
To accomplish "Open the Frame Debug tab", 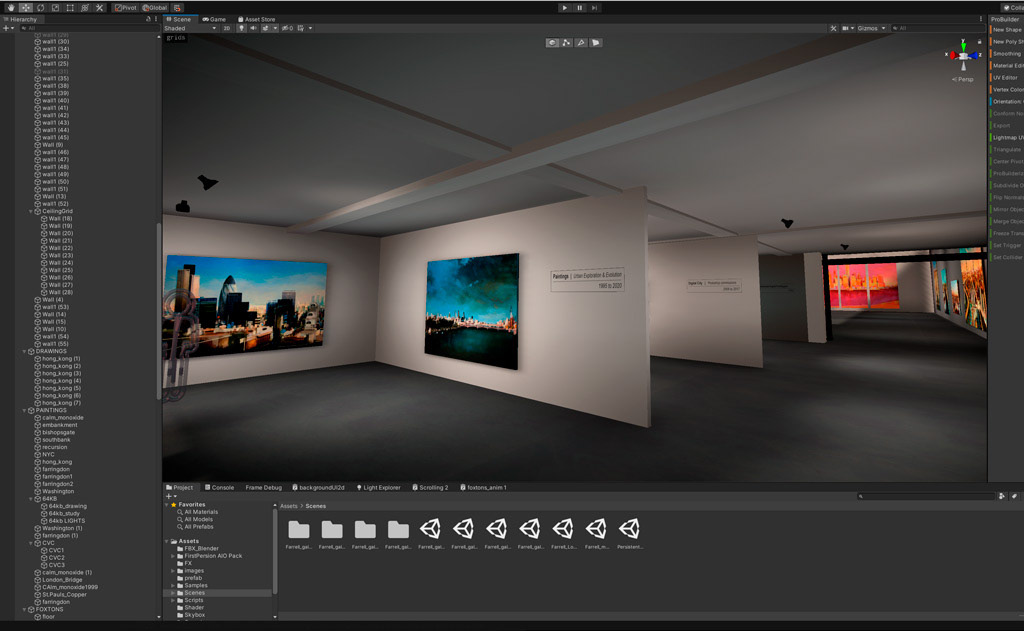I will point(263,487).
